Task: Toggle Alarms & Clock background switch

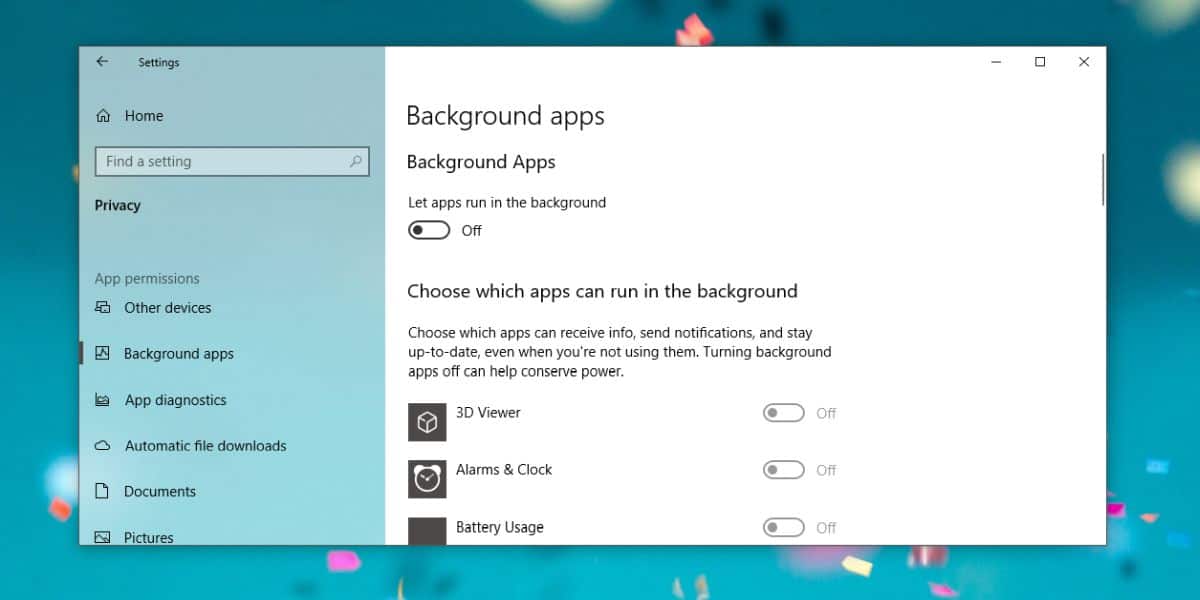Action: [x=784, y=470]
